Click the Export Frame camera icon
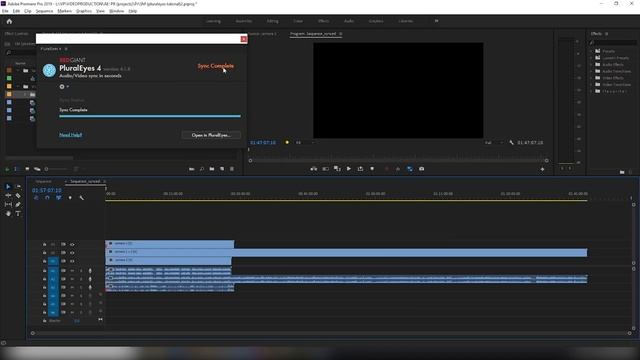Viewport: 640px width, 360px height. (x=422, y=169)
